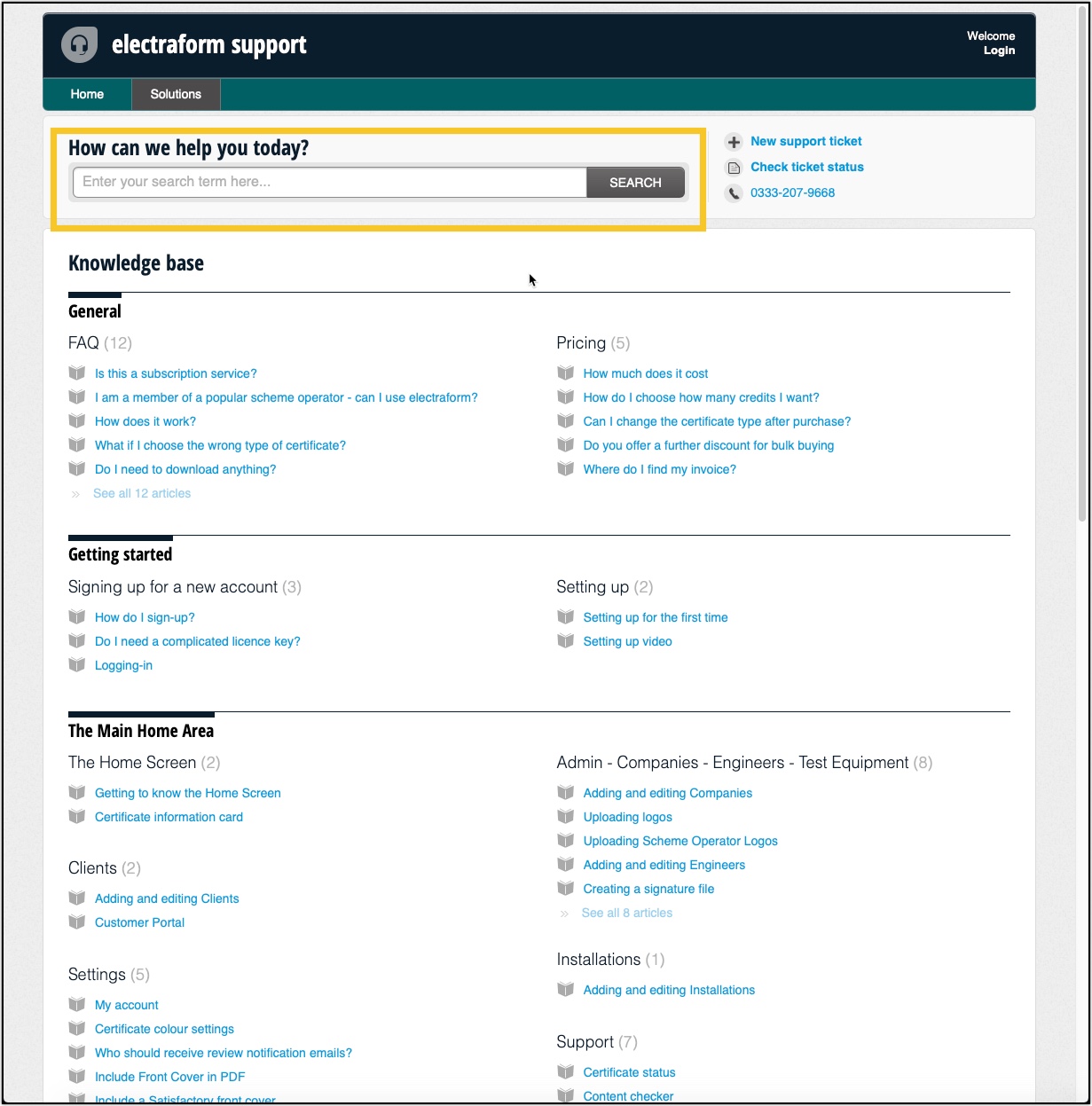Open the FAQ (12) folder heading

100,343
